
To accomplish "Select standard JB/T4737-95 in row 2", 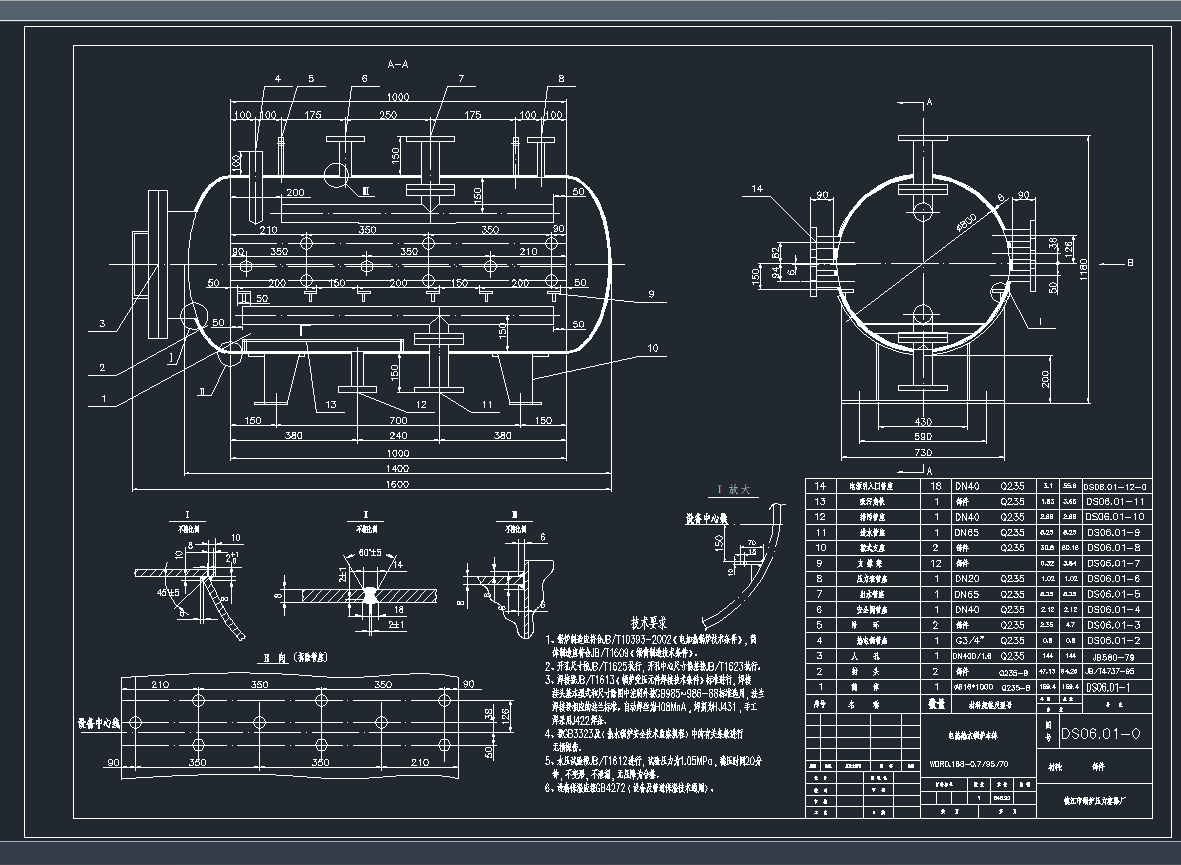I will click(x=1111, y=671).
